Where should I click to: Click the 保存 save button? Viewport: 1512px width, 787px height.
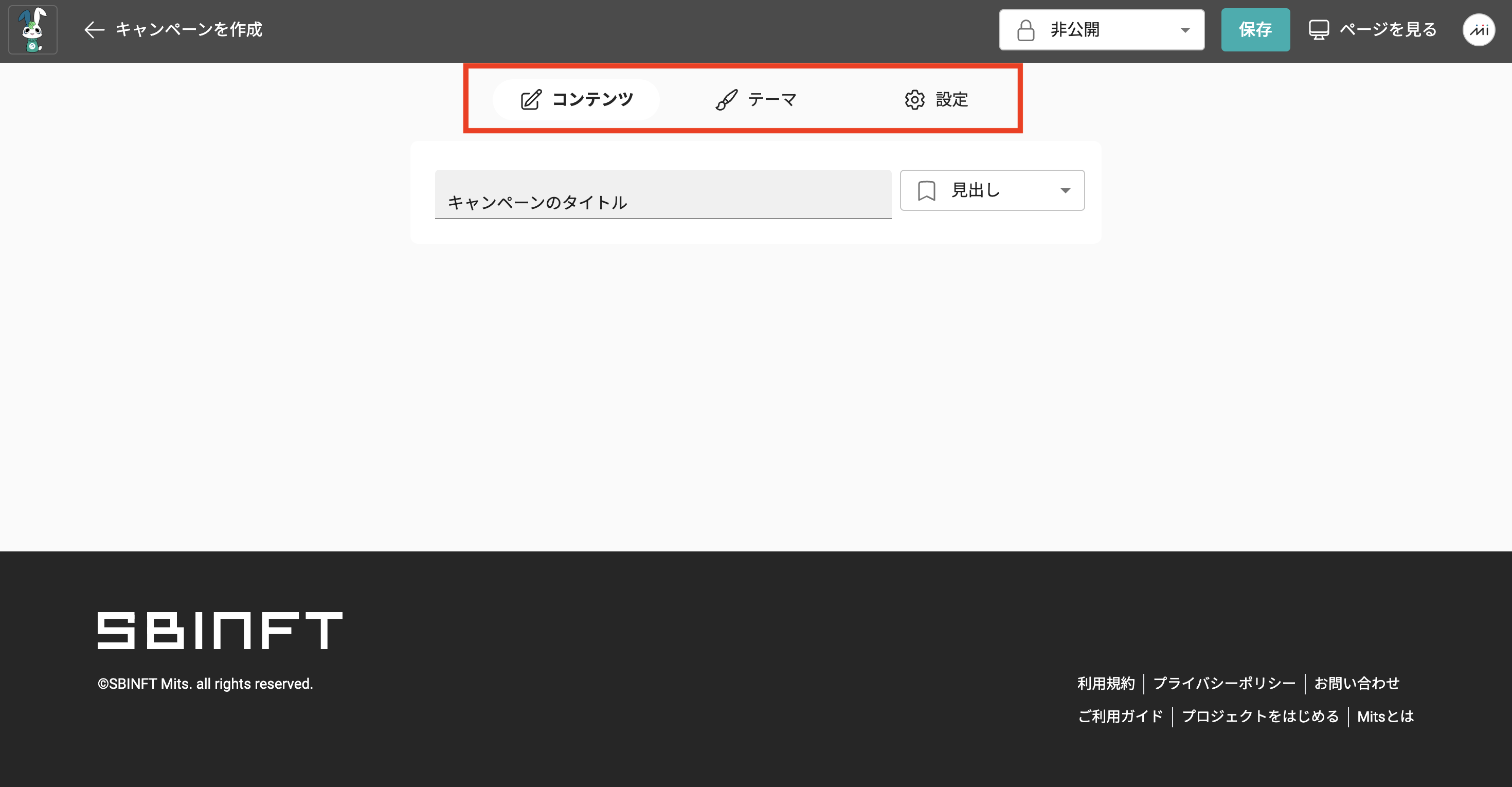coord(1255,30)
